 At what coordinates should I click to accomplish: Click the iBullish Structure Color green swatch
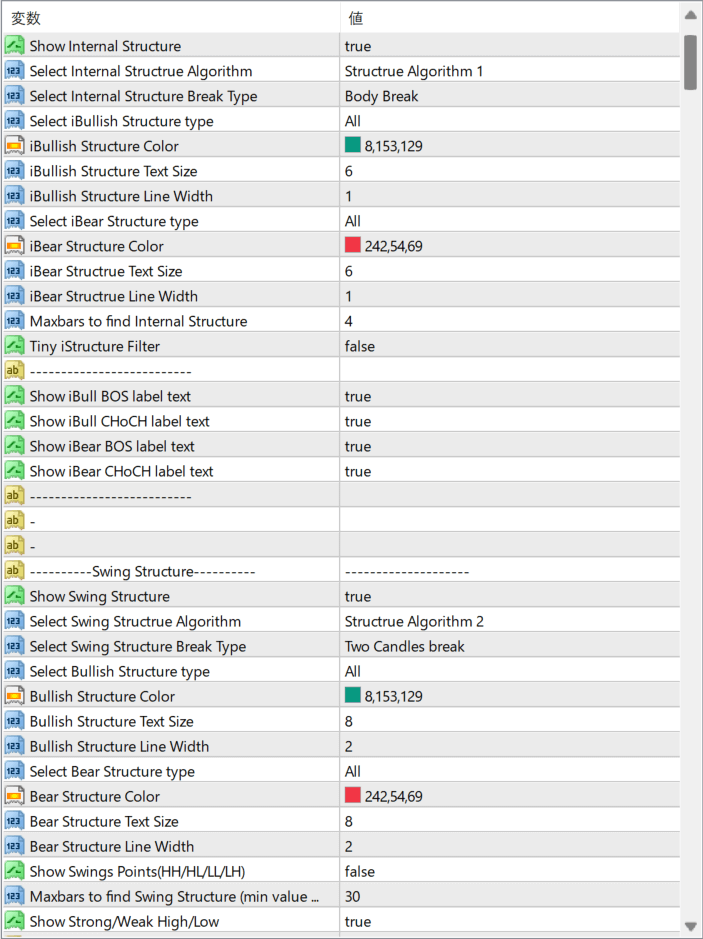353,146
